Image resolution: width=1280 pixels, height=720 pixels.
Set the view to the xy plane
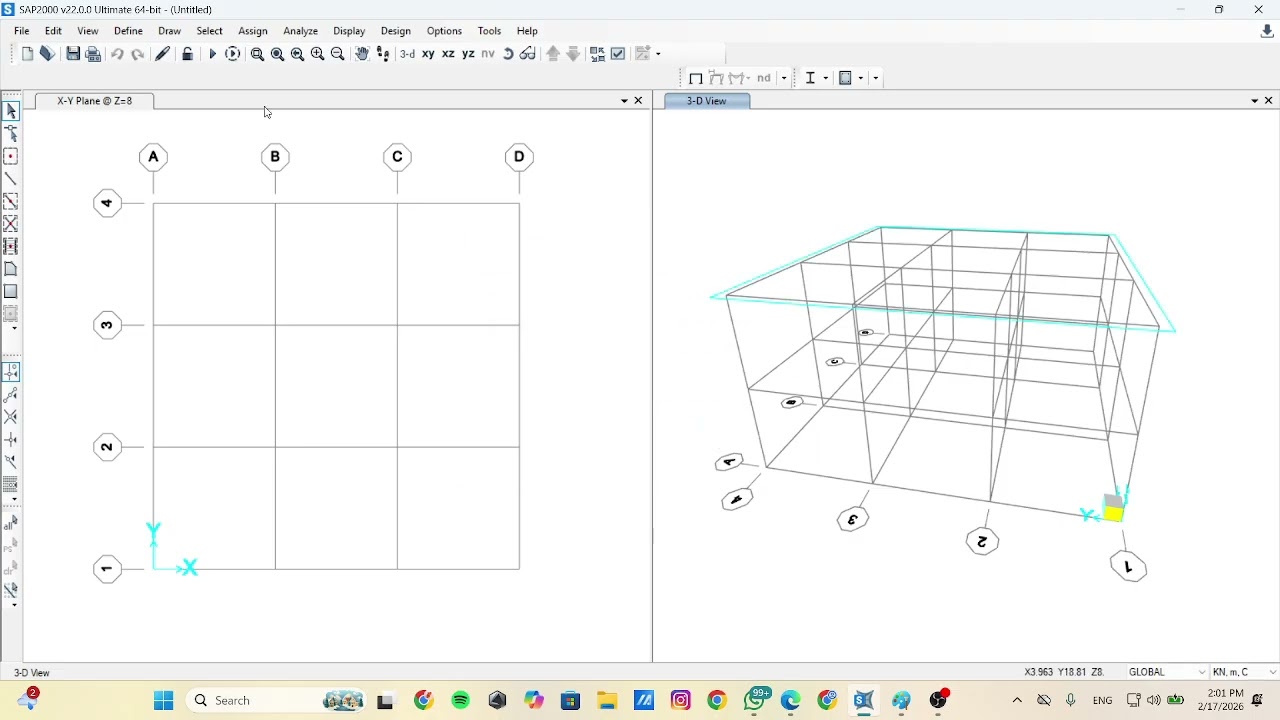[x=428, y=54]
